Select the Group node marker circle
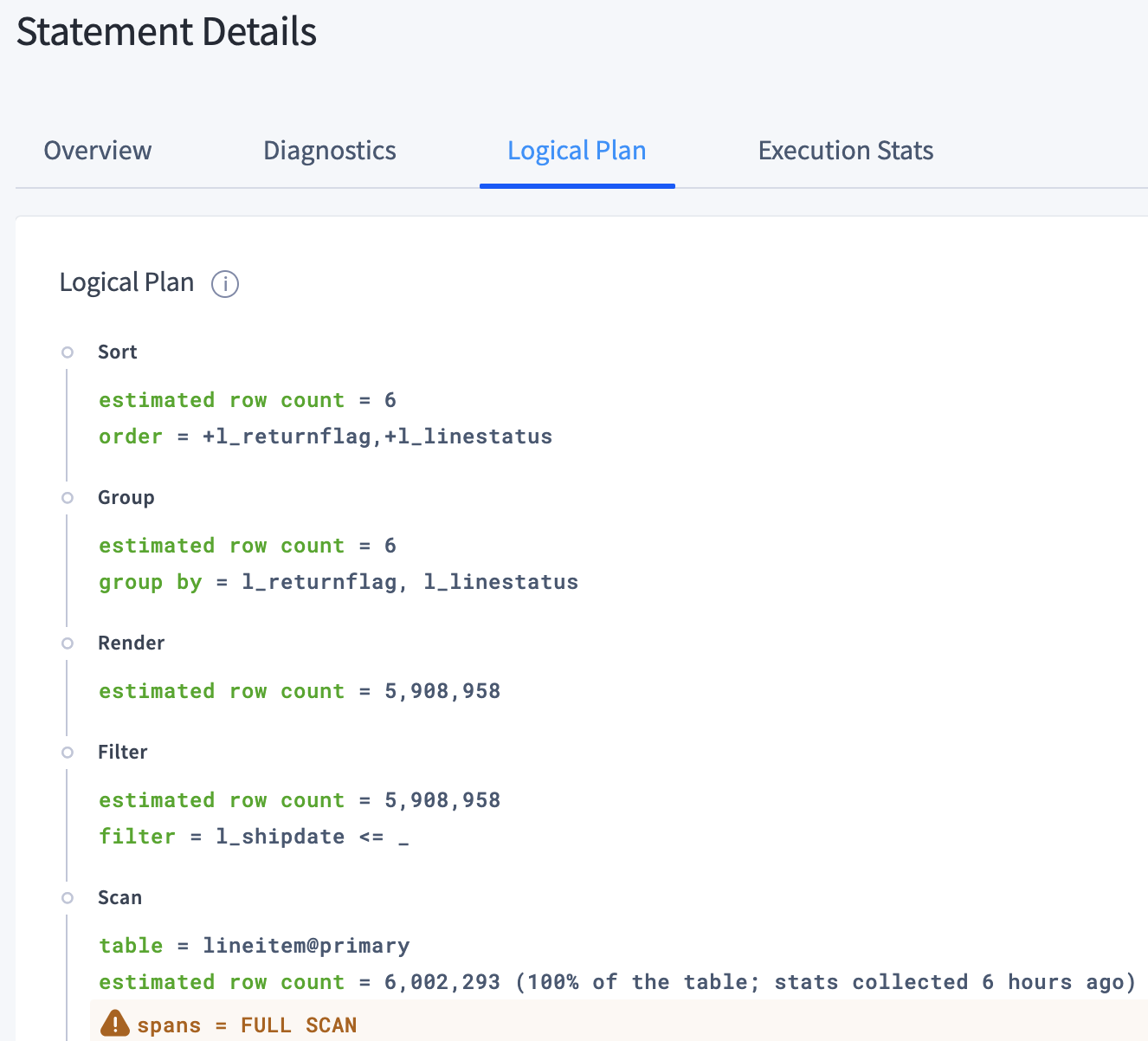 68,497
